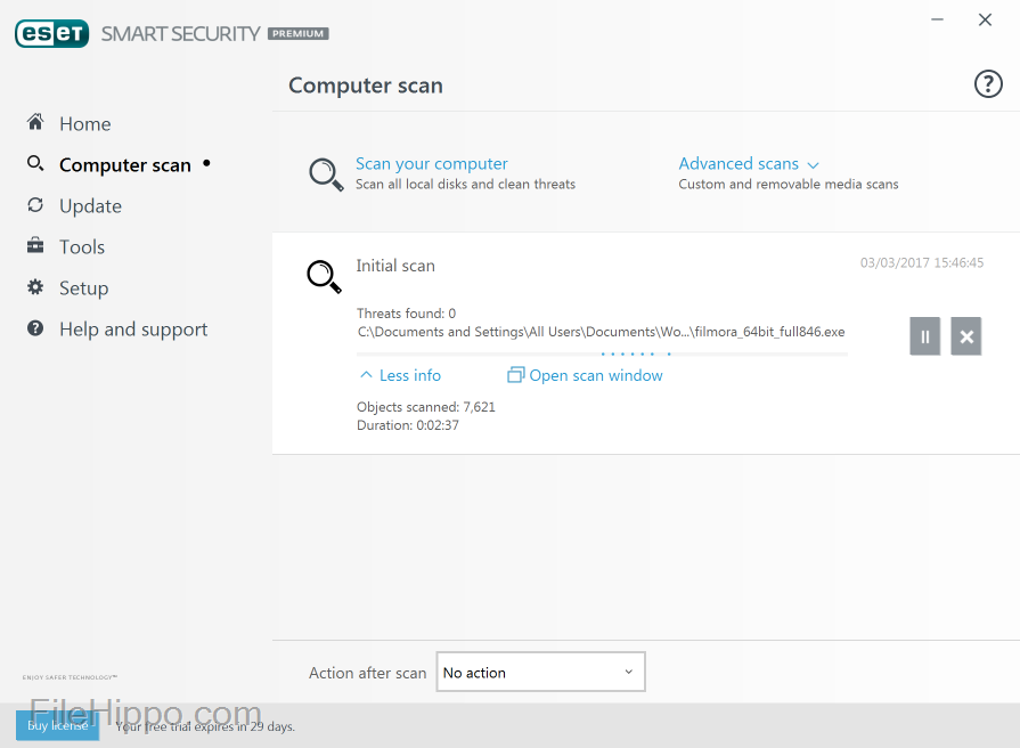Click the Update refresh arrows icon
This screenshot has height=748, width=1020.
point(36,205)
